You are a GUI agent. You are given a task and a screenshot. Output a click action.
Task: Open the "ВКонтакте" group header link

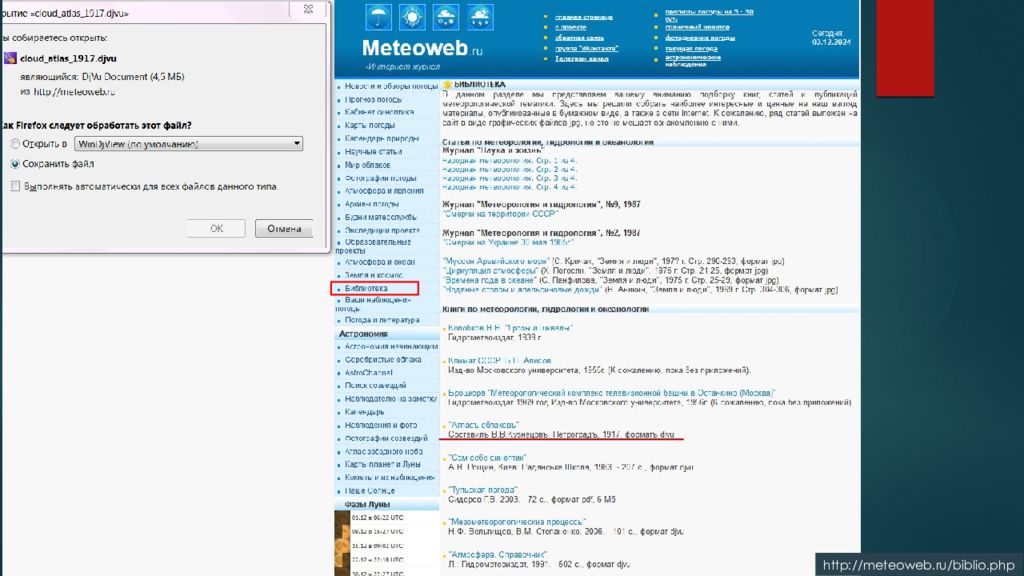(x=586, y=48)
